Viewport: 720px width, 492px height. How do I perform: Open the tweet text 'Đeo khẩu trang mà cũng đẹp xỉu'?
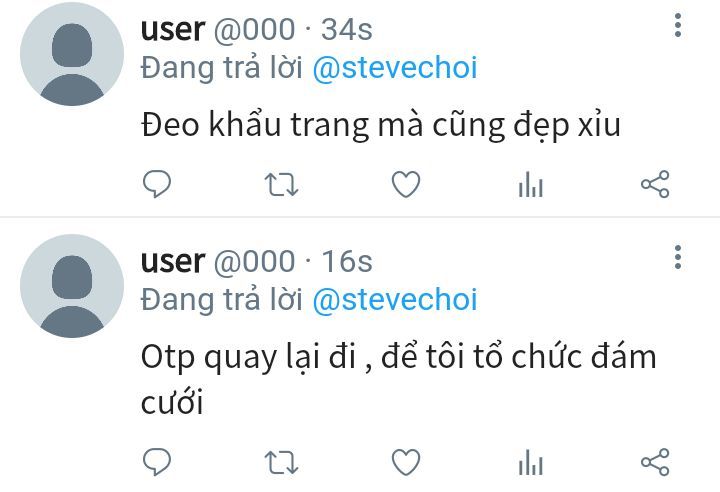pyautogui.click(x=381, y=125)
